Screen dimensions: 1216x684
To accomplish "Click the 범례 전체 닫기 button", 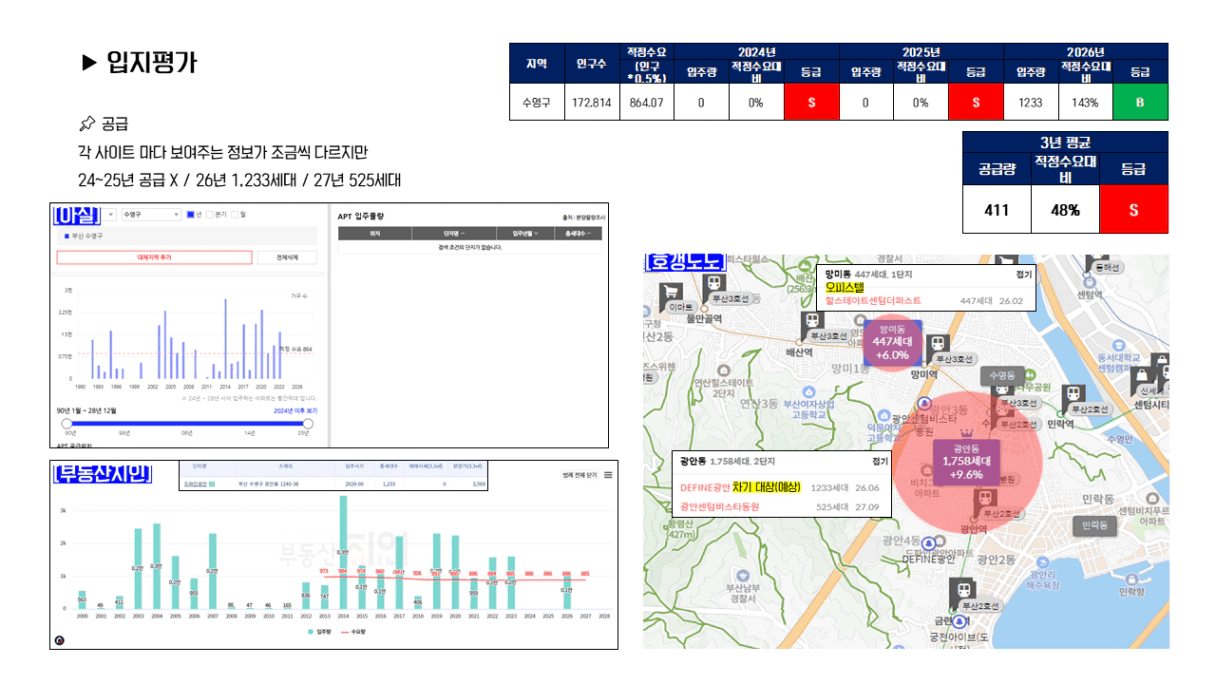I will (x=580, y=475).
